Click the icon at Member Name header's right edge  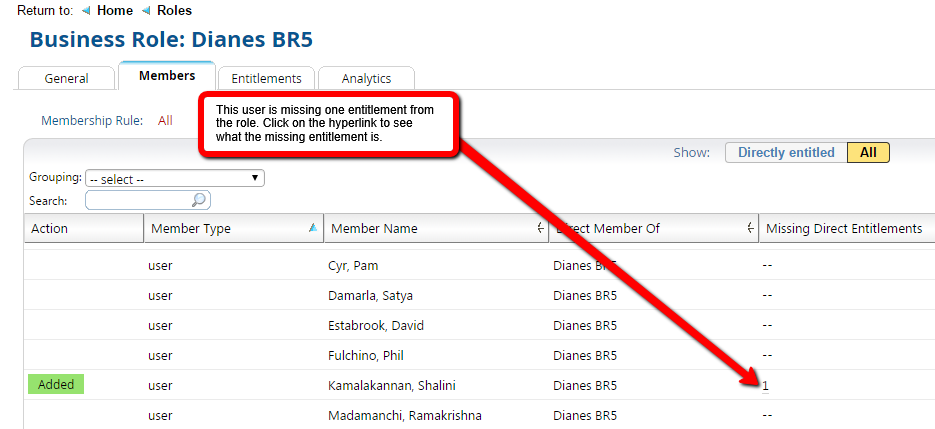tap(541, 228)
